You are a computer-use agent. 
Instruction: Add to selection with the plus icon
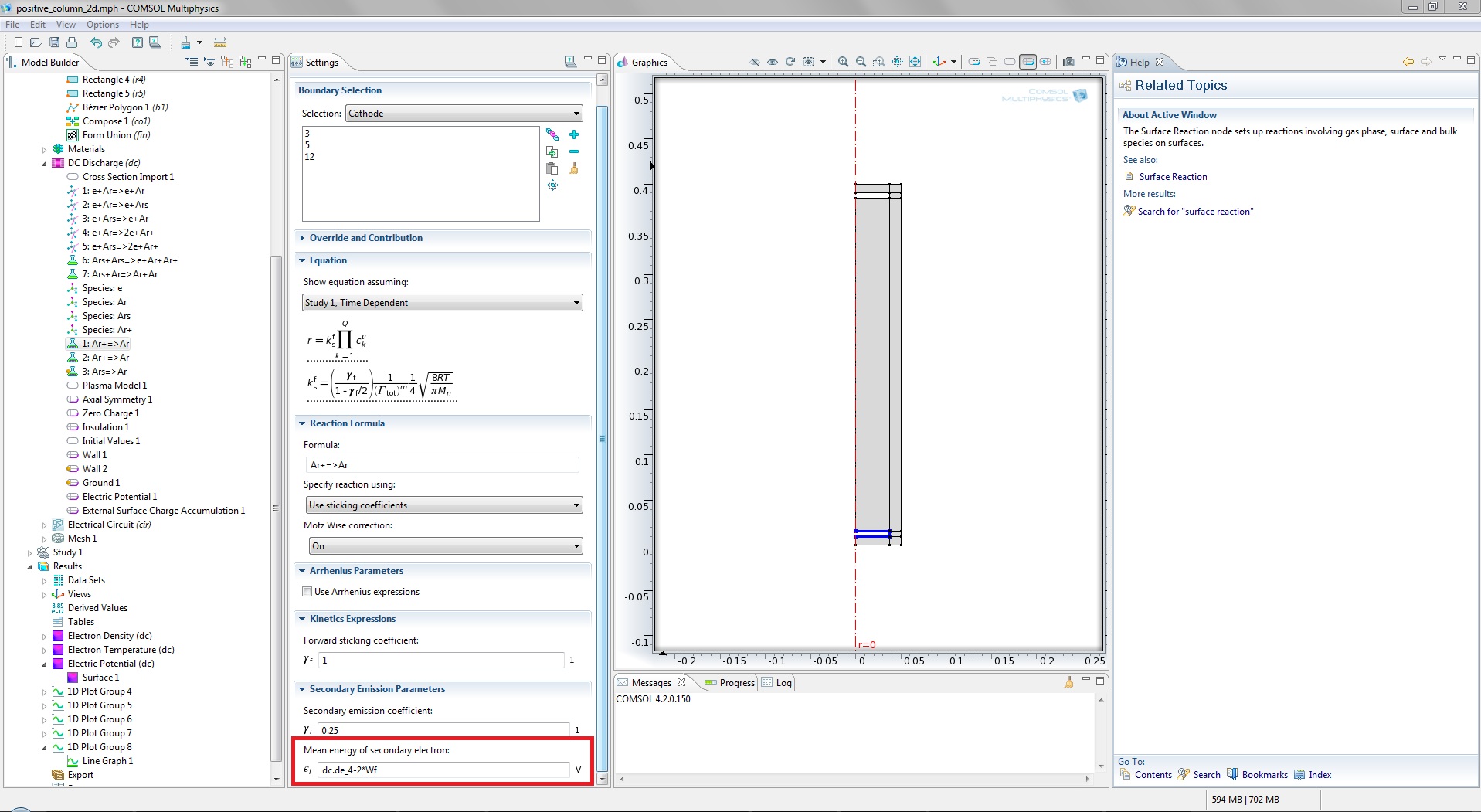click(x=574, y=134)
